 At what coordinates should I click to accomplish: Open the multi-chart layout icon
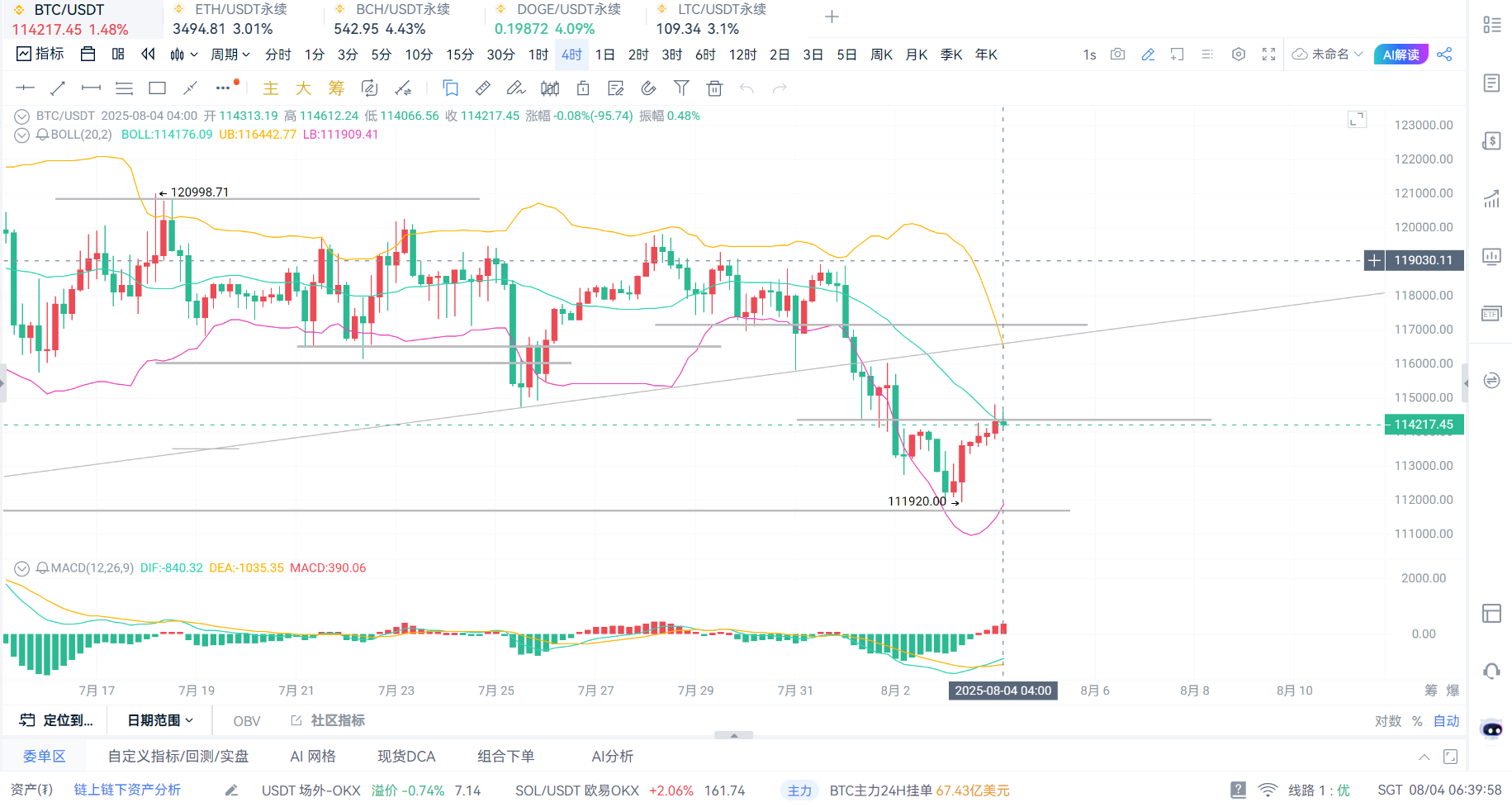tap(118, 55)
